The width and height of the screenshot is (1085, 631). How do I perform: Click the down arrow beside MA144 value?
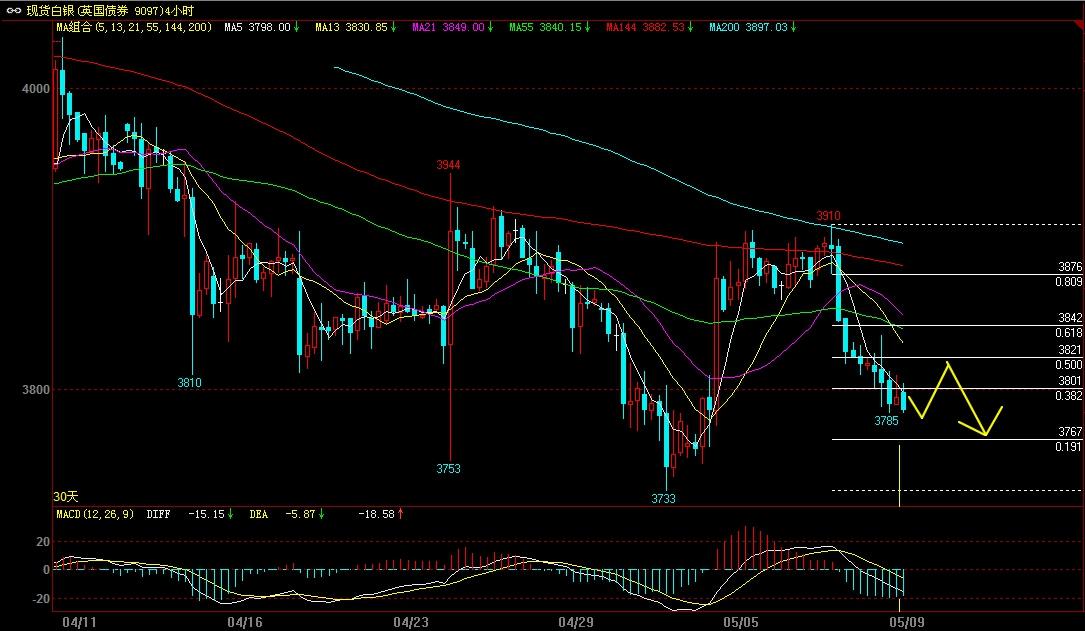(691, 28)
